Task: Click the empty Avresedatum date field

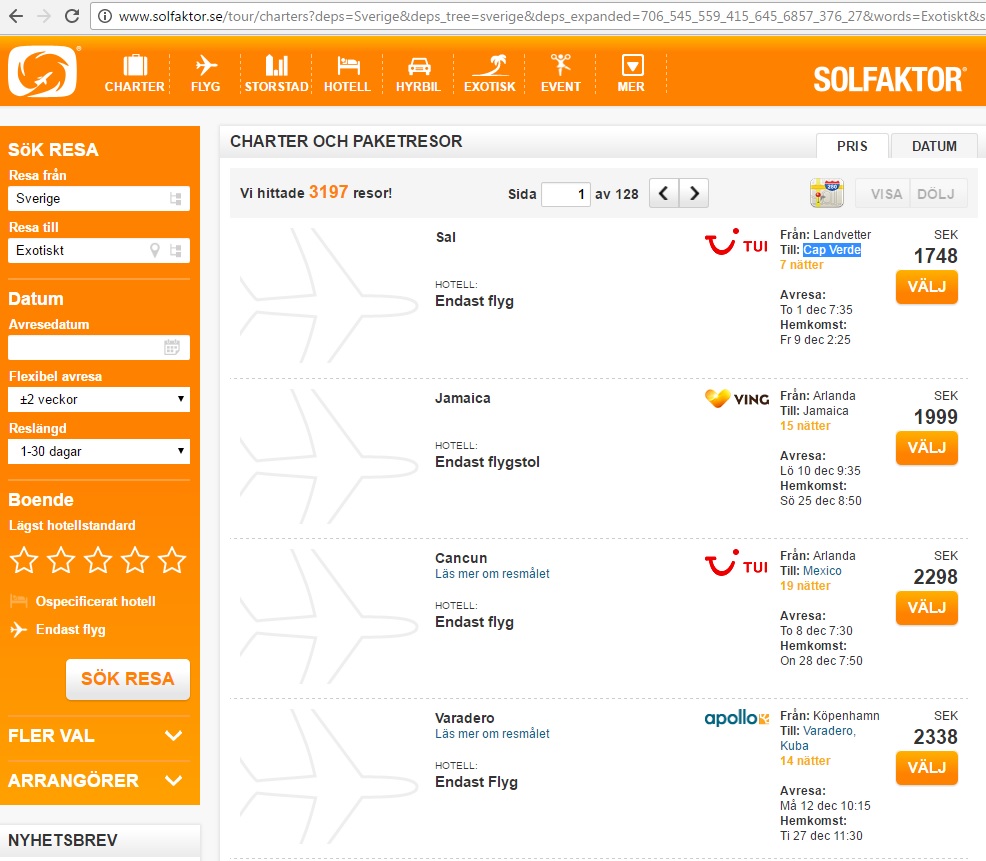Action: click(99, 347)
